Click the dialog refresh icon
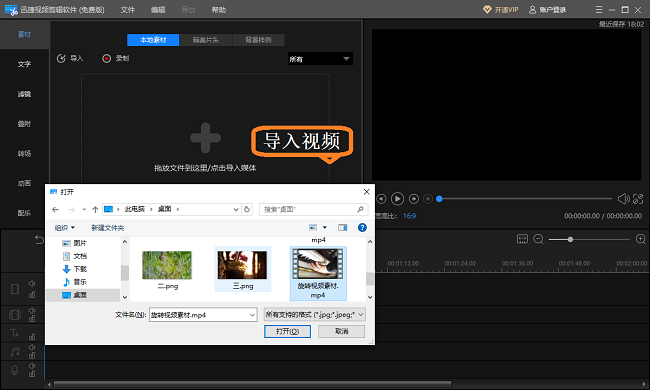 (247, 209)
